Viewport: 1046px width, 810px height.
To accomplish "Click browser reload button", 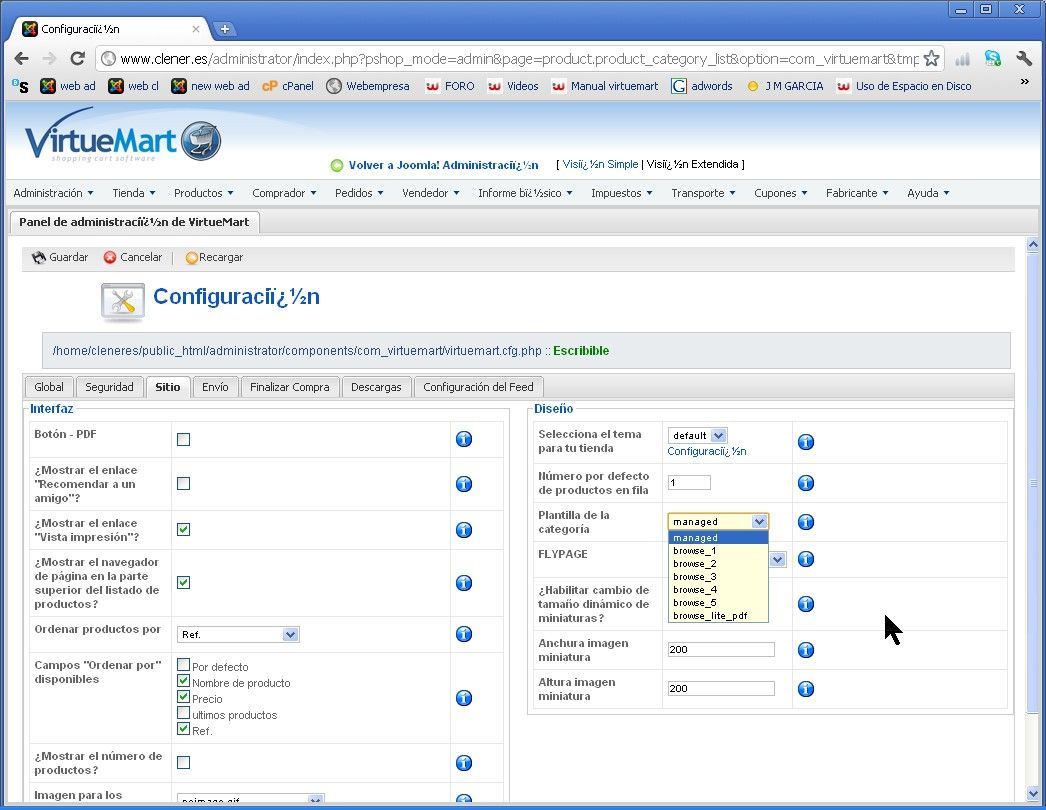I will pos(77,59).
